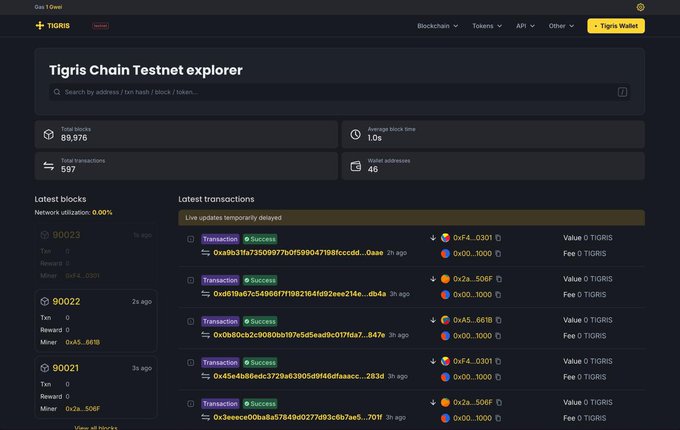Expand details for transaction 0x3eeece00...701f
The height and width of the screenshot is (430, 680).
point(190,404)
